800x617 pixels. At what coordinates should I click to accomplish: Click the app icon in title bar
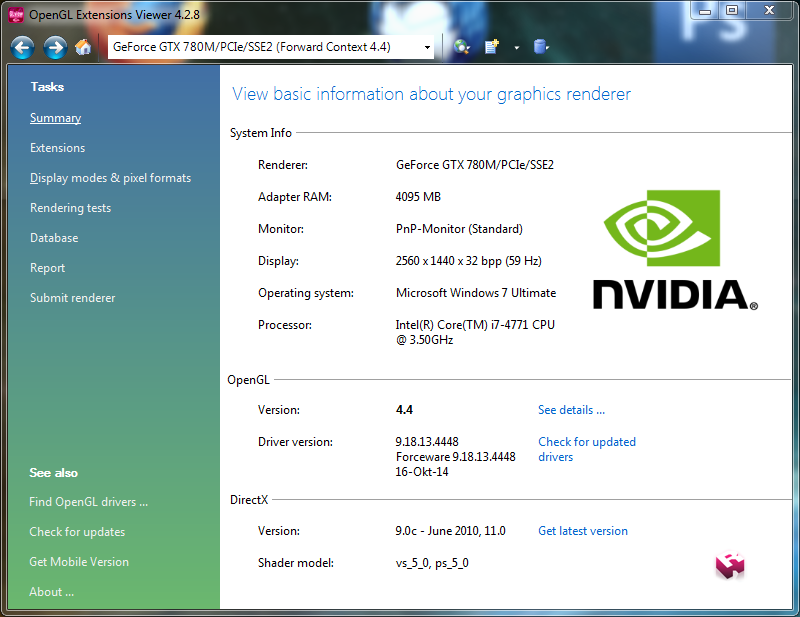[15, 15]
